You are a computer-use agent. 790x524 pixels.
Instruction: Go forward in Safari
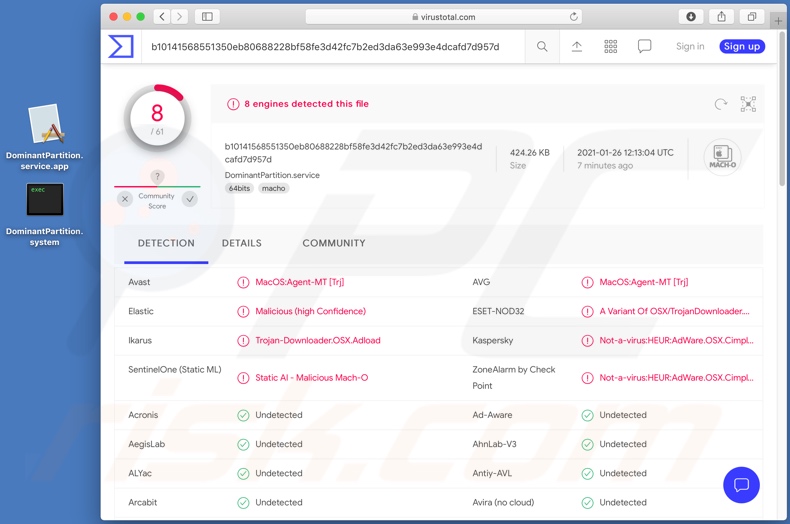179,17
